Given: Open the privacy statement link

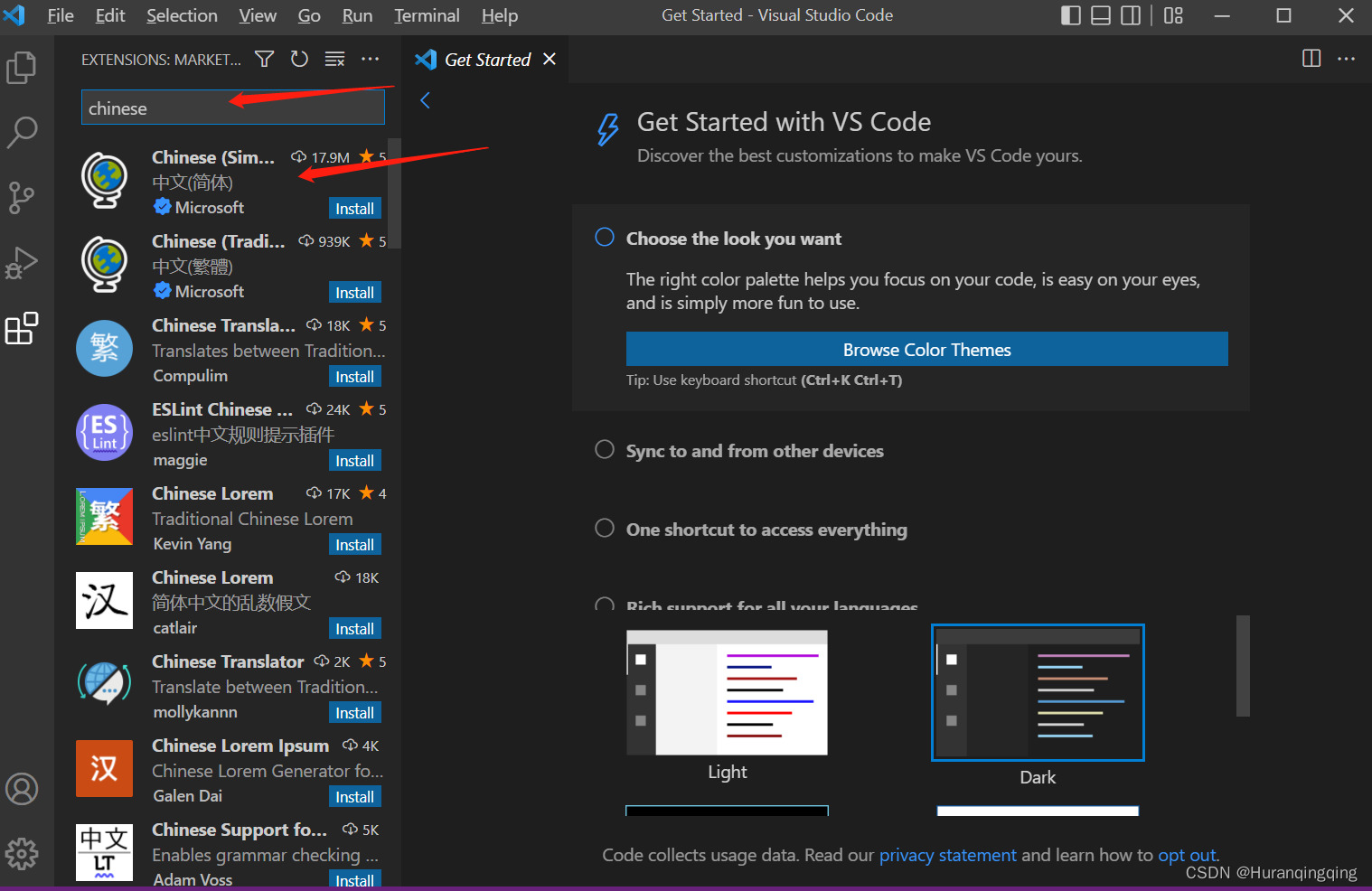Looking at the screenshot, I should tap(947, 855).
